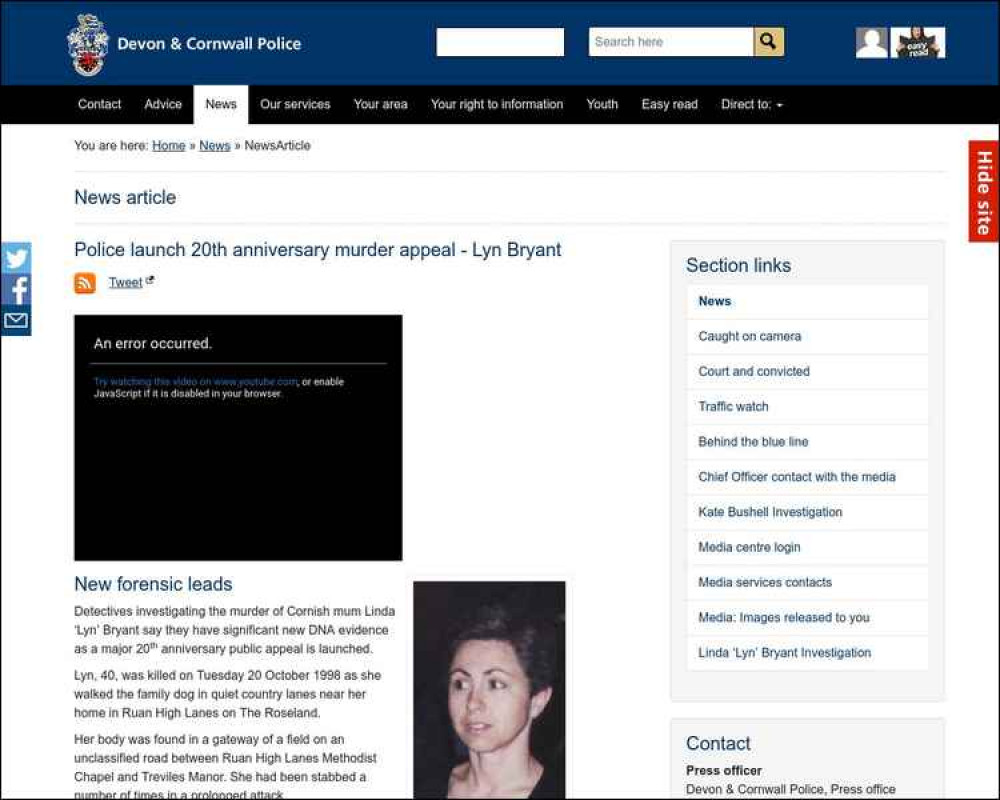1000x800 pixels.
Task: Click the embedded video error player
Action: 238,438
